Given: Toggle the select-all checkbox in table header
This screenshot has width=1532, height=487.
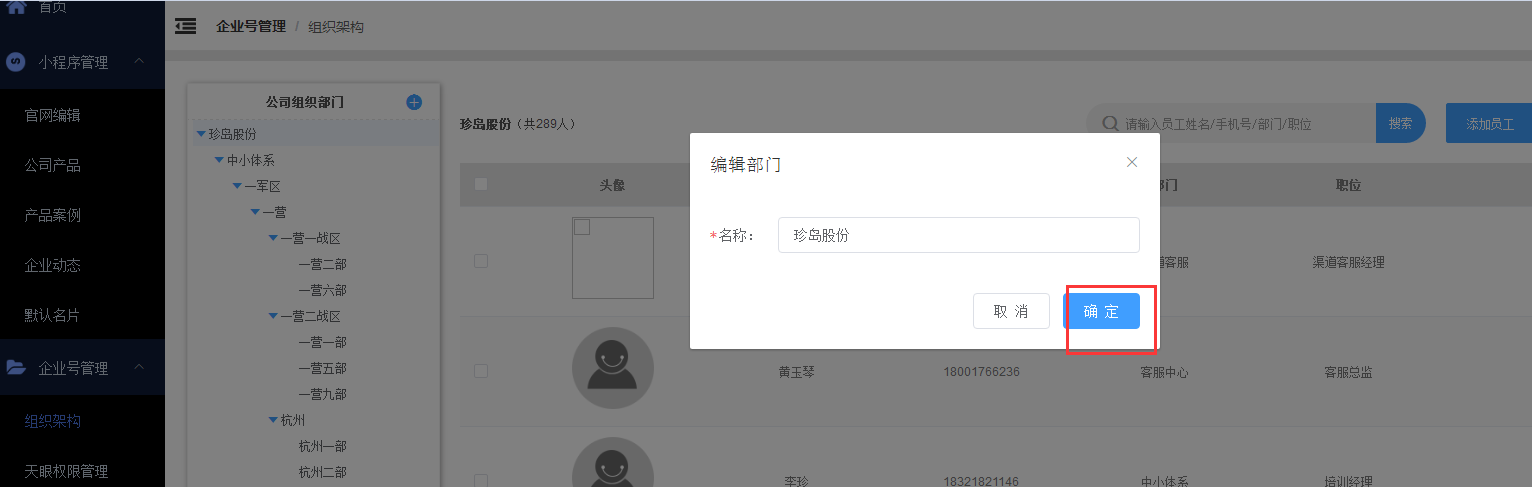Looking at the screenshot, I should pos(481,184).
